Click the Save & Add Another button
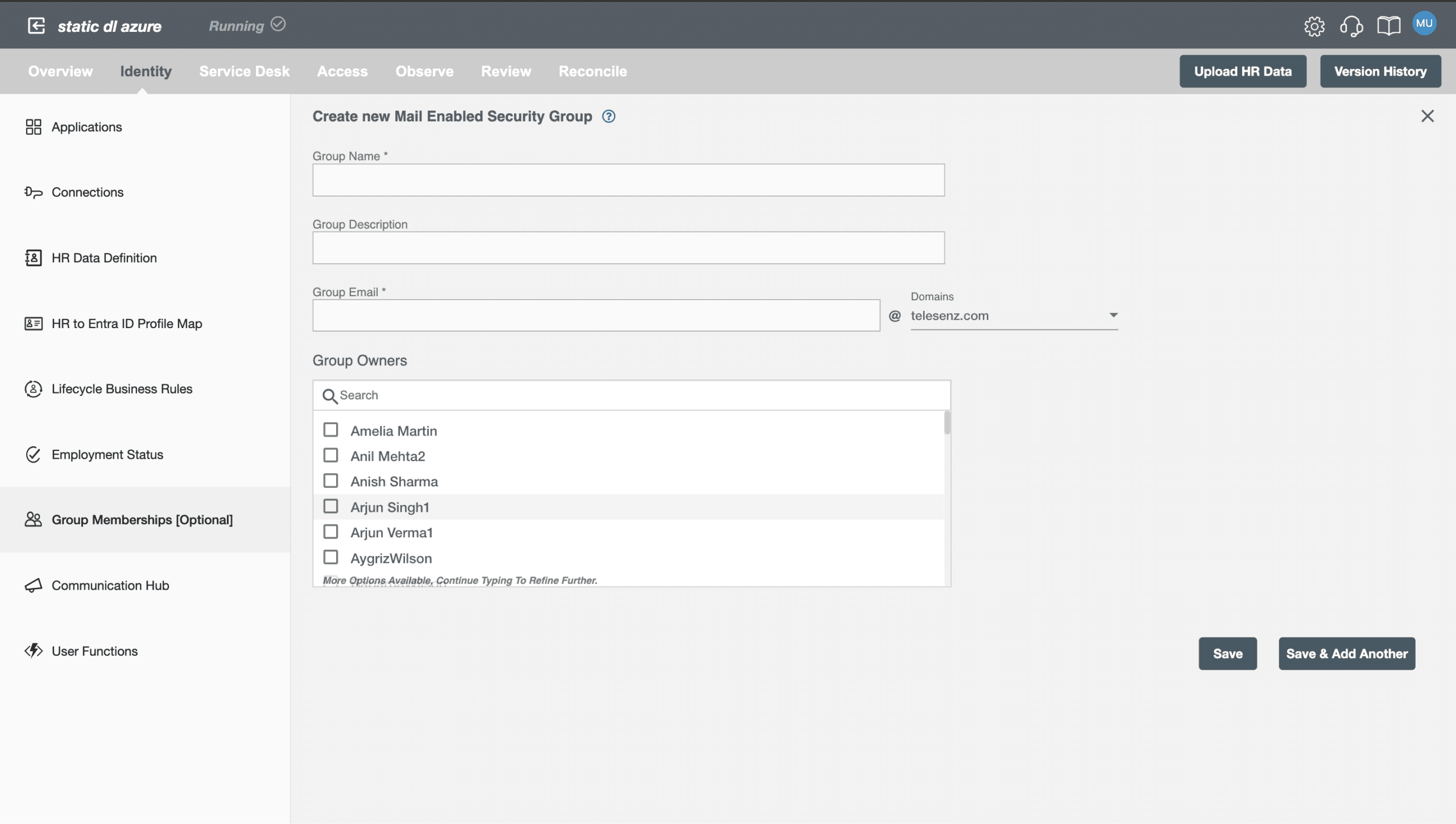1456x824 pixels. click(1346, 653)
